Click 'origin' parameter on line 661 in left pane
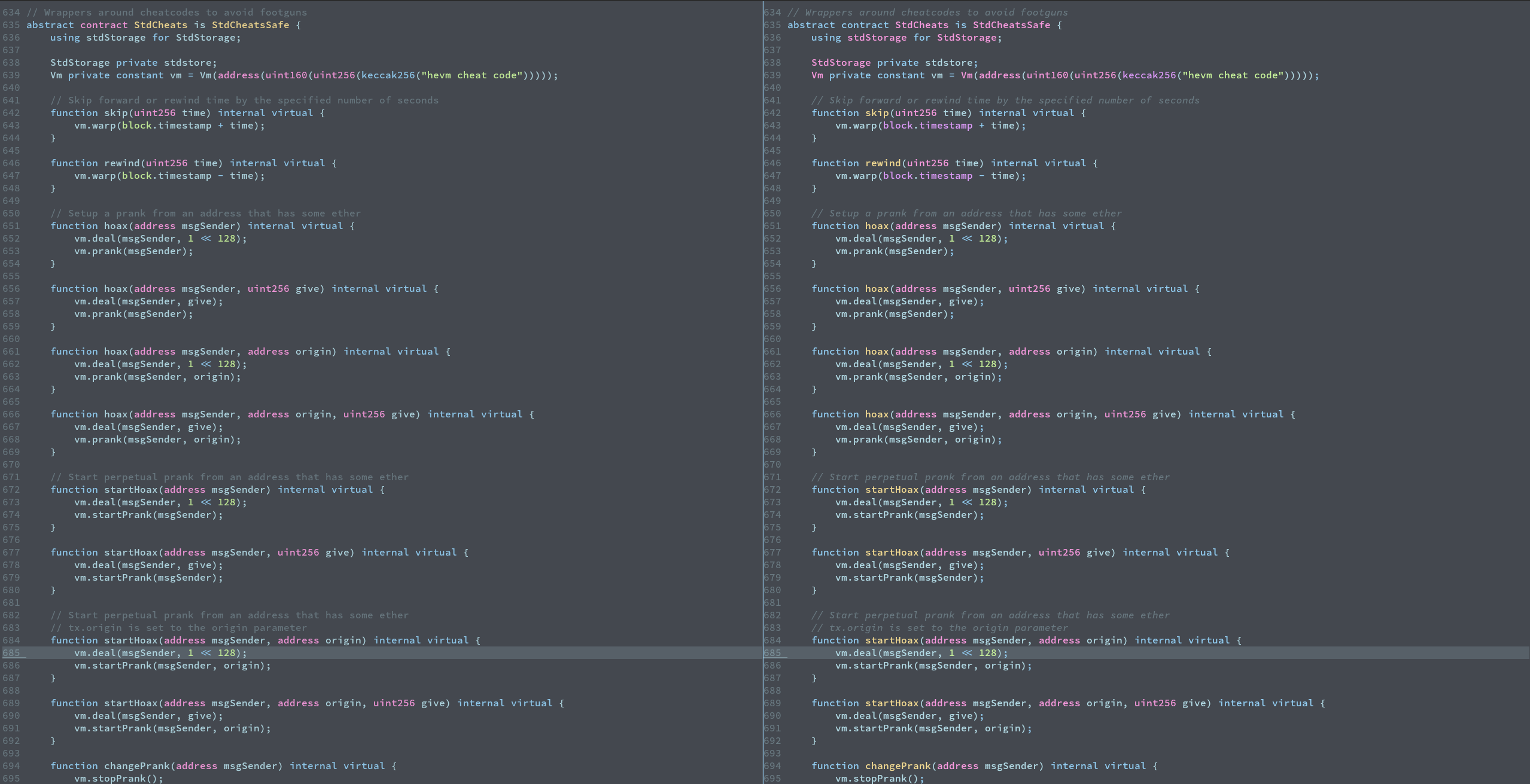Viewport: 1530px width, 784px height. [x=313, y=352]
